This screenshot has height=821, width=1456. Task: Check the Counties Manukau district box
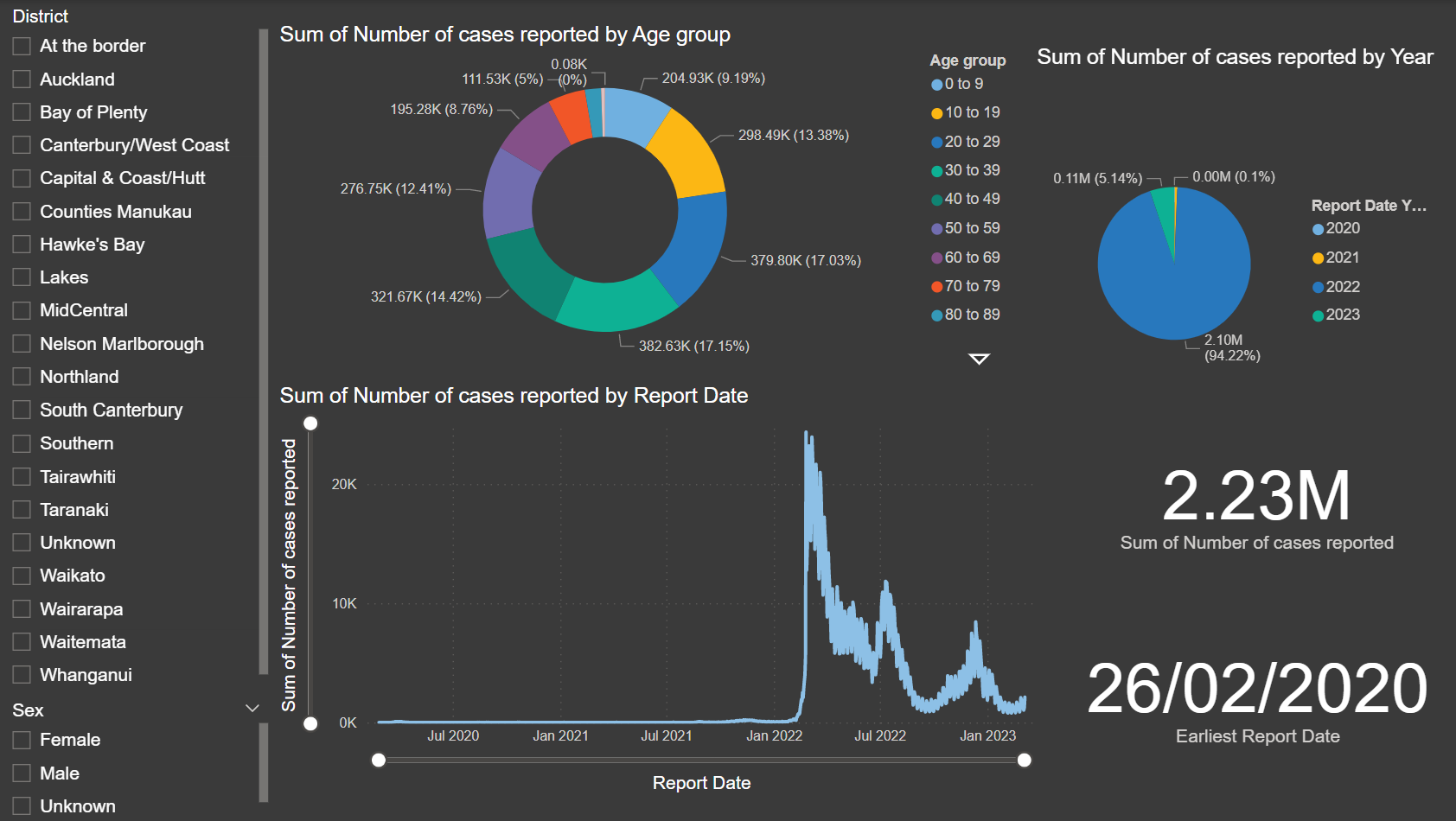[22, 212]
